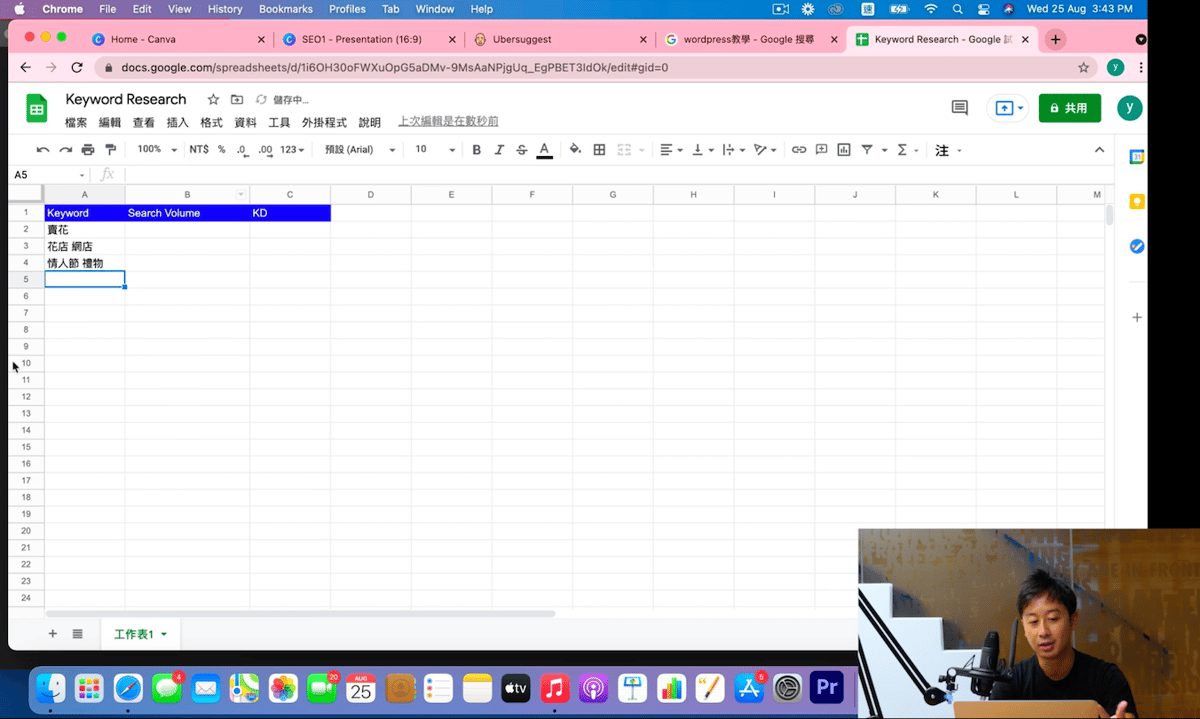The width and height of the screenshot is (1200, 719).
Task: Expand the Arial font dropdown
Action: click(360, 150)
